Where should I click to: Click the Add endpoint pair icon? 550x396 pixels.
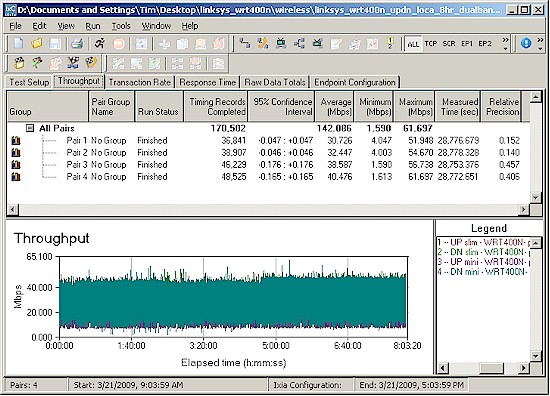(x=244, y=43)
